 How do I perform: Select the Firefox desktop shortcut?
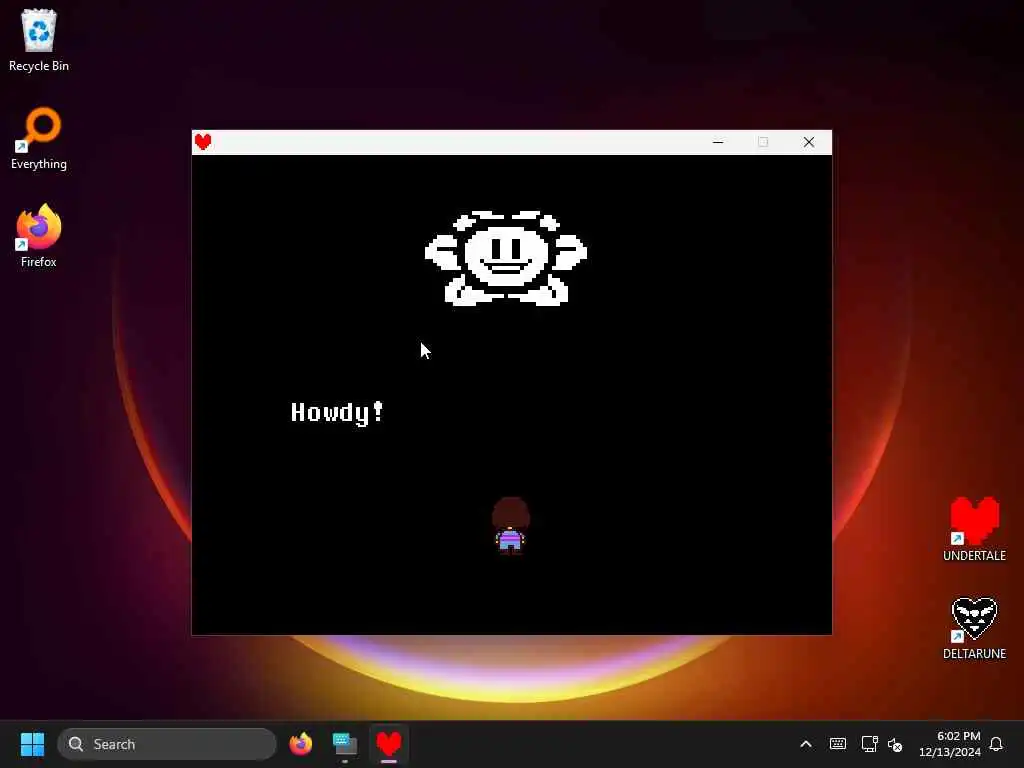click(x=39, y=236)
